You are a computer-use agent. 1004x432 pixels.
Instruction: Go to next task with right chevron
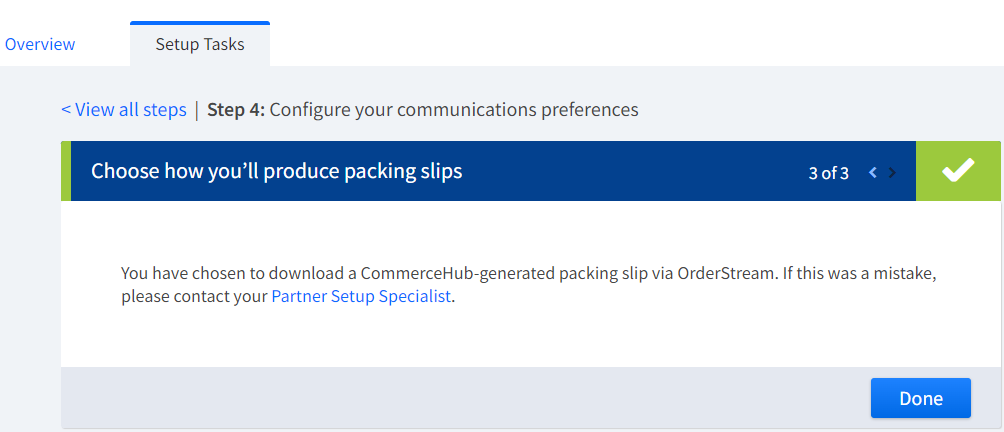(893, 172)
